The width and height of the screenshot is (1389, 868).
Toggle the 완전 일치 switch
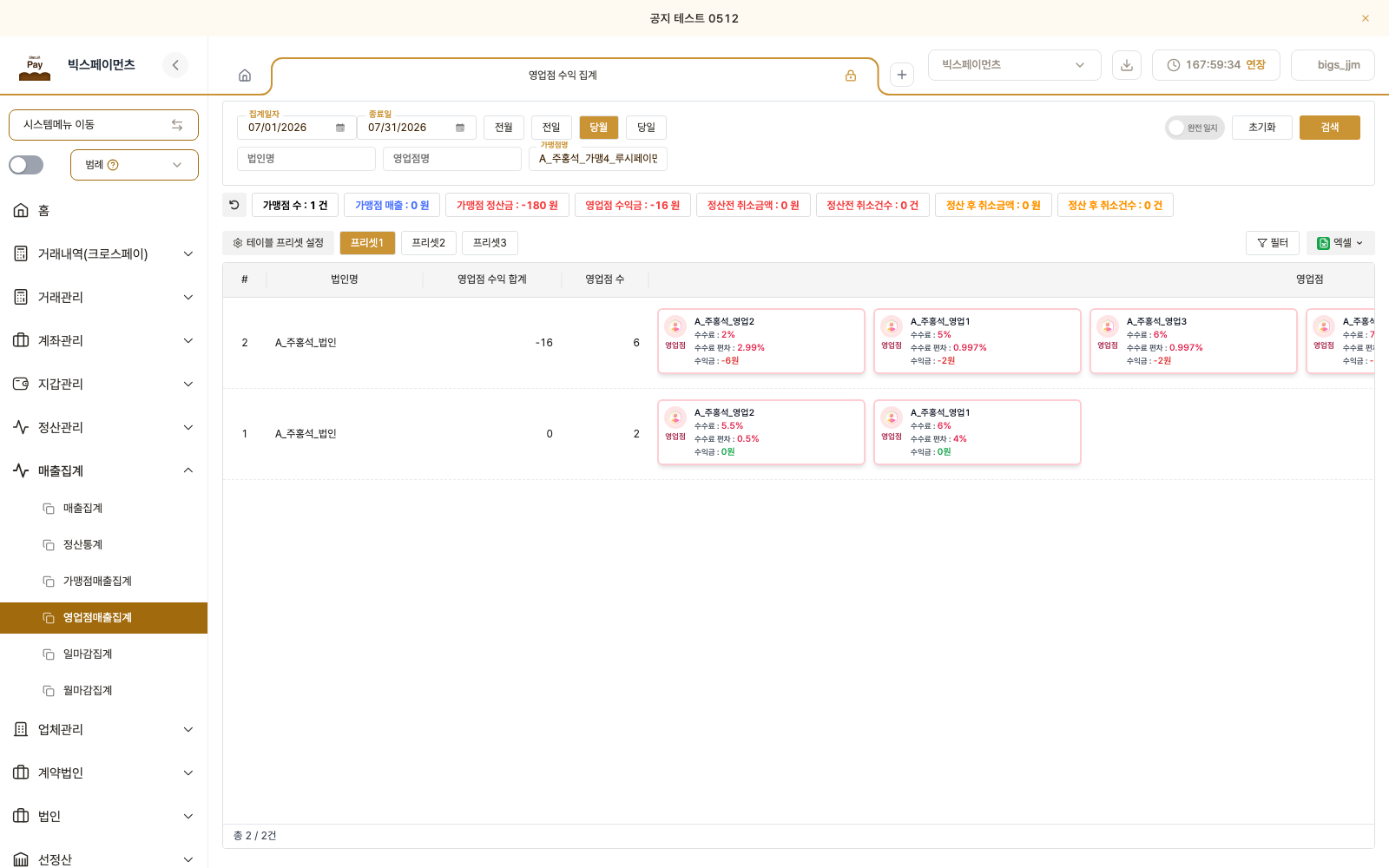pos(1195,128)
